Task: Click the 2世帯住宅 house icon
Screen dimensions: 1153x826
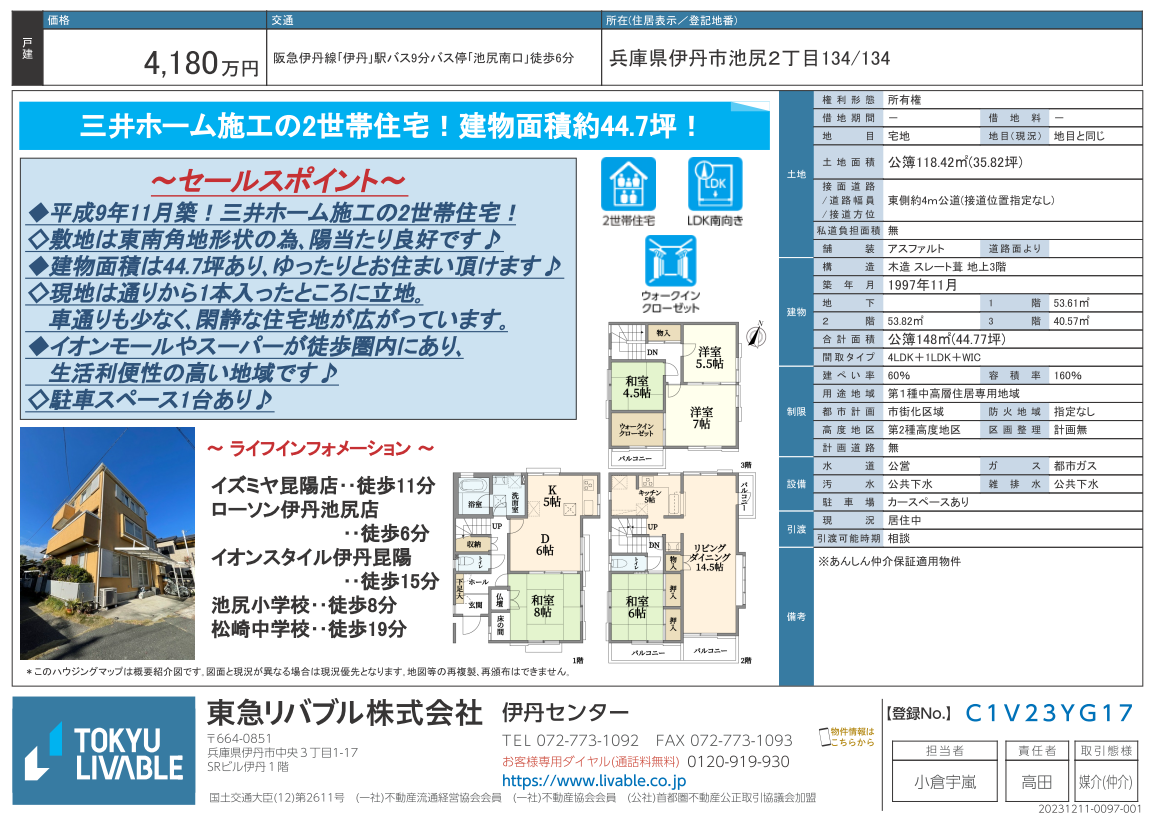Action: [628, 184]
